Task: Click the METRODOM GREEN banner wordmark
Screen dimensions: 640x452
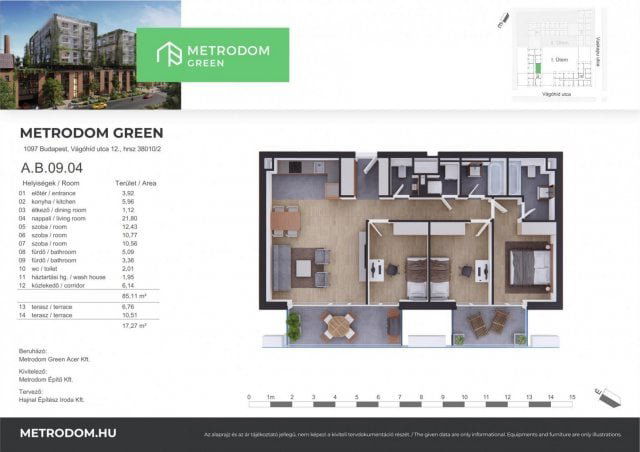Action: point(228,56)
